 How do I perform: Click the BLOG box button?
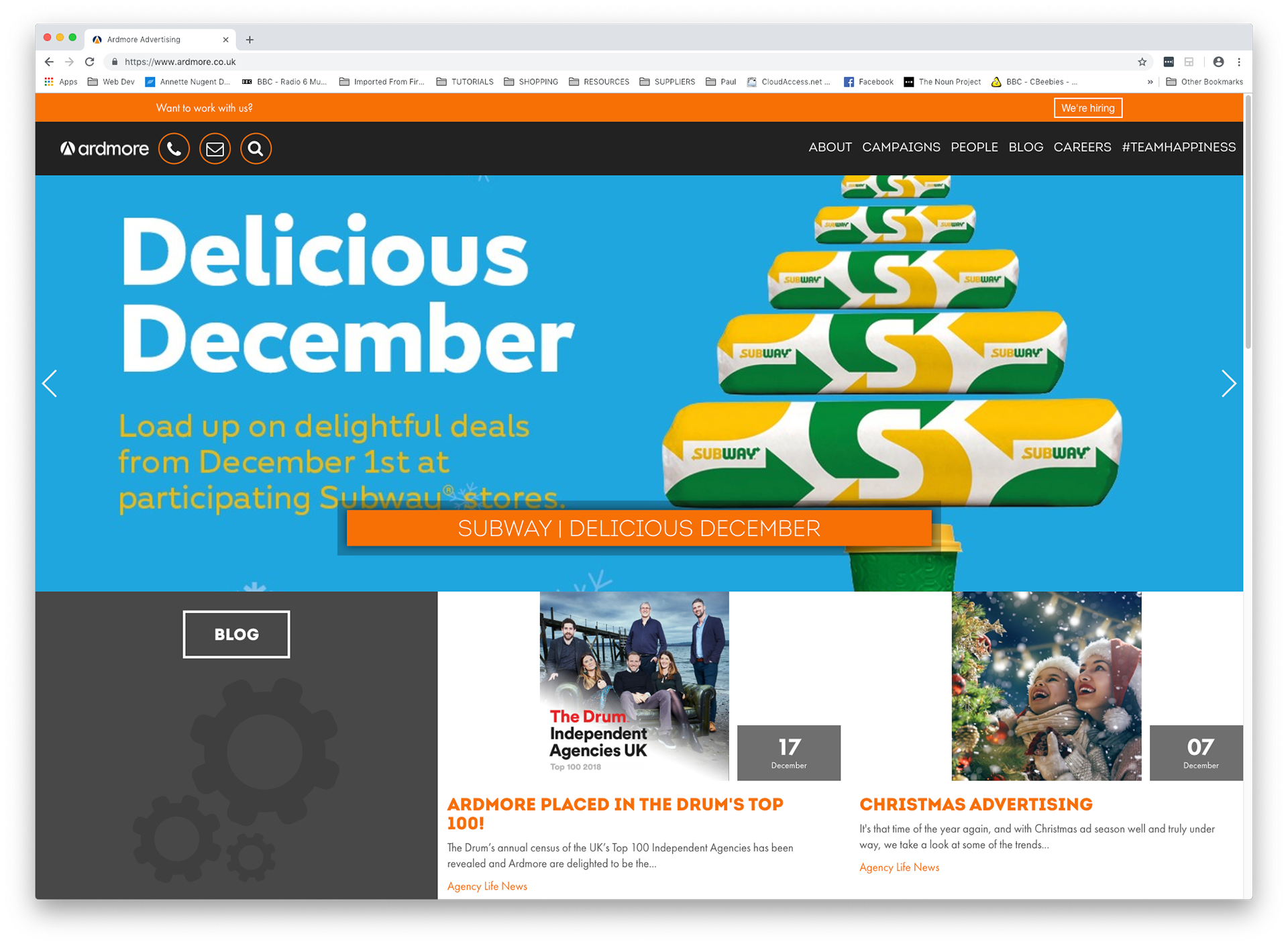point(236,634)
